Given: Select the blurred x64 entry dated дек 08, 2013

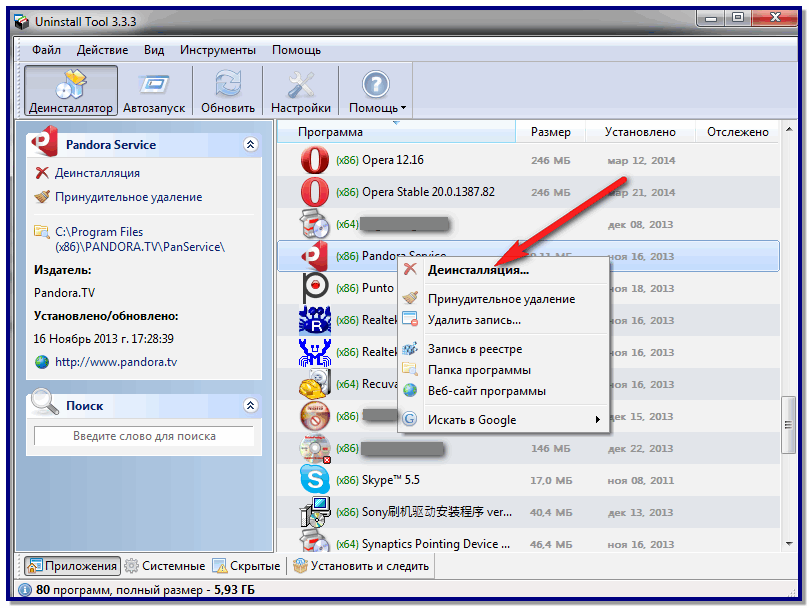Looking at the screenshot, I should pyautogui.click(x=528, y=224).
